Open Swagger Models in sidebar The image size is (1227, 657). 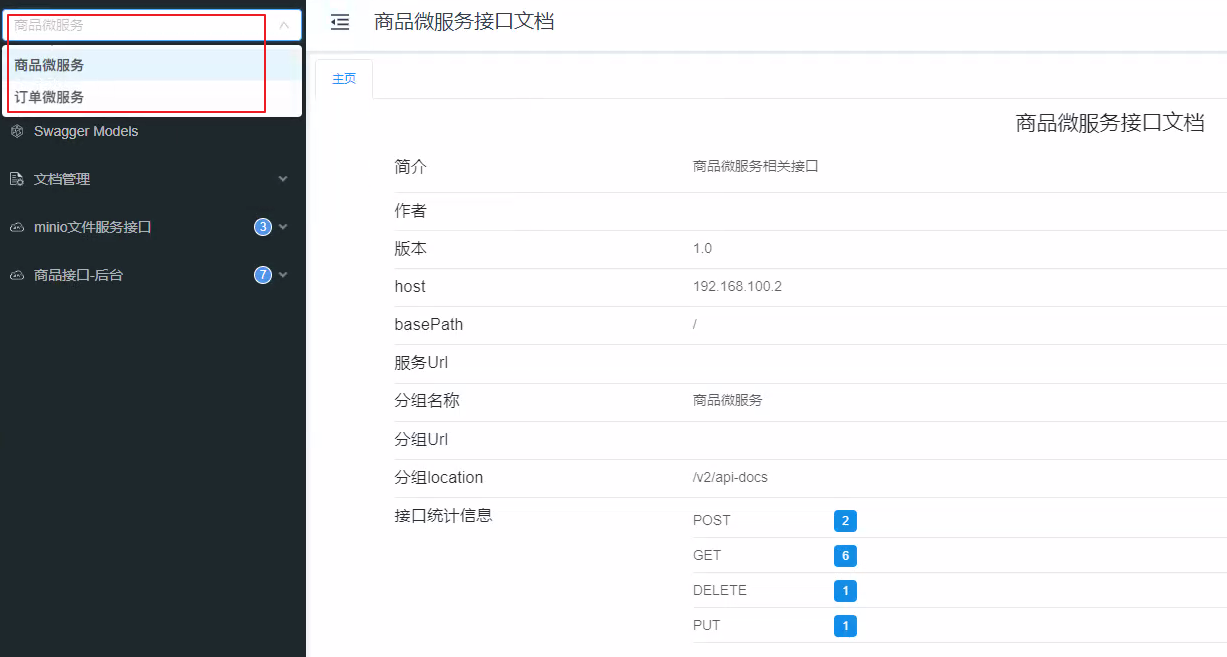pyautogui.click(x=86, y=131)
